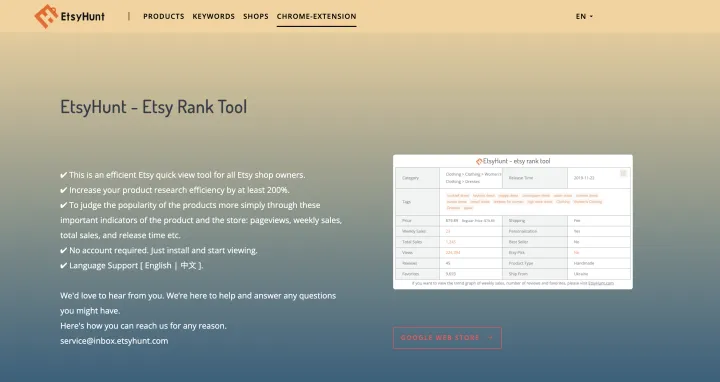Click the 'EtsyHunt - Etsy Rank Tool' heading
720x382 pixels.
coord(154,107)
